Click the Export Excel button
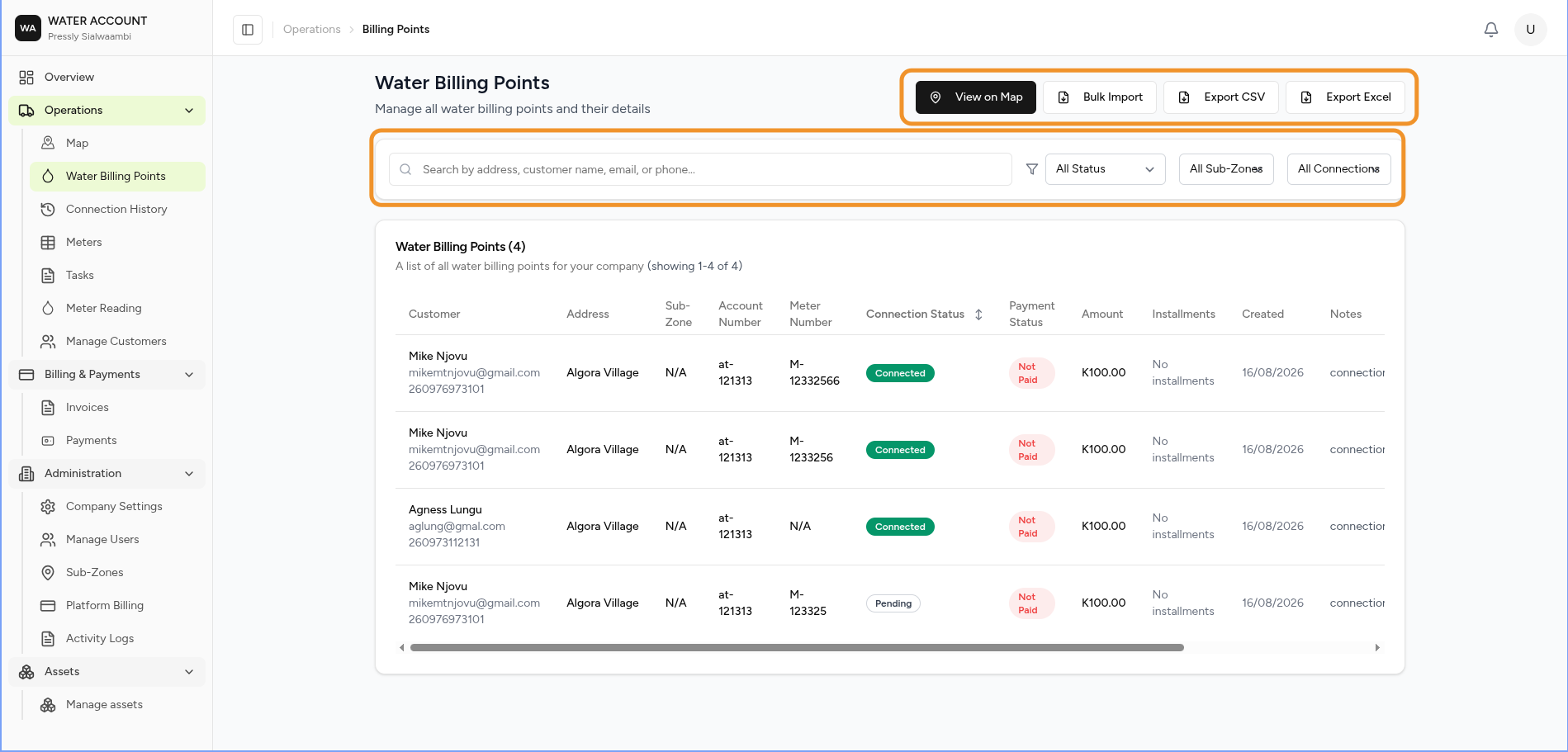 [x=1345, y=97]
